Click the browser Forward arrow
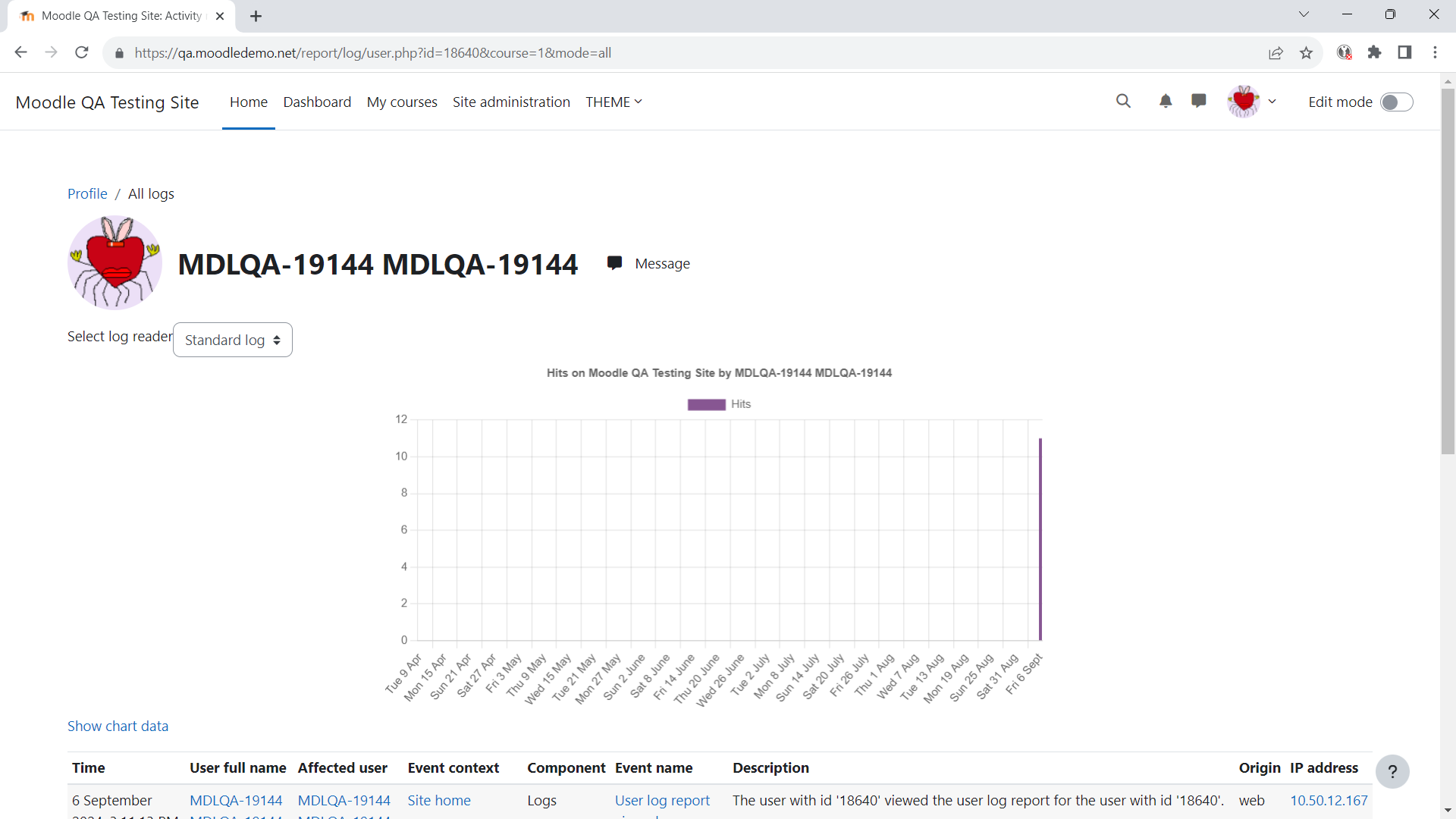The width and height of the screenshot is (1456, 819). tap(51, 52)
